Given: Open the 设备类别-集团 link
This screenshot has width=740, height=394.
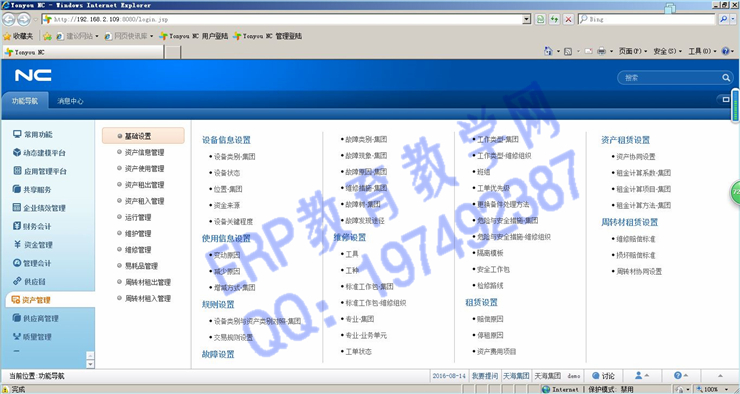Looking at the screenshot, I should [235, 157].
